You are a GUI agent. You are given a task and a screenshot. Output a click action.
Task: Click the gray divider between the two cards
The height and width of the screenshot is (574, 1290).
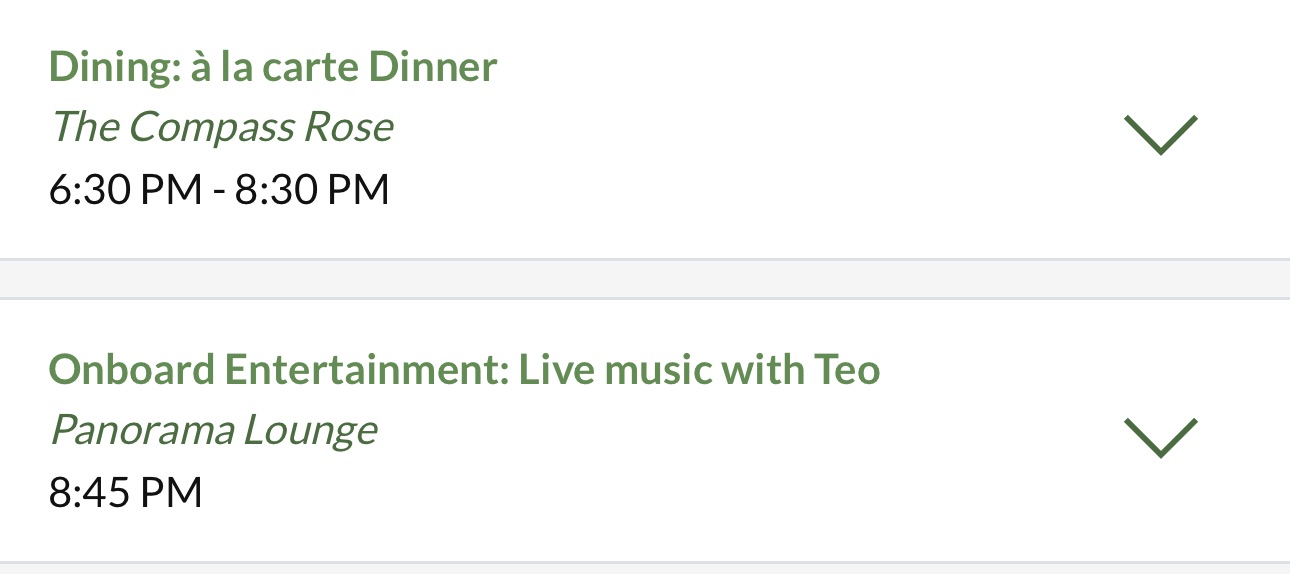point(645,279)
